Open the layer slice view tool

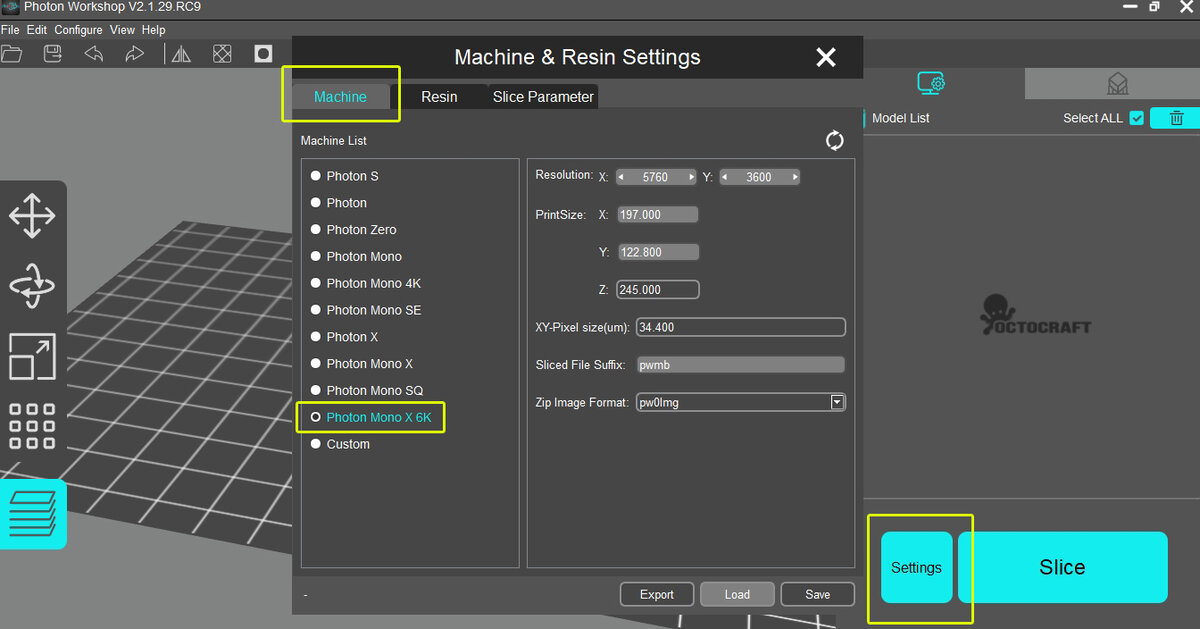point(32,514)
